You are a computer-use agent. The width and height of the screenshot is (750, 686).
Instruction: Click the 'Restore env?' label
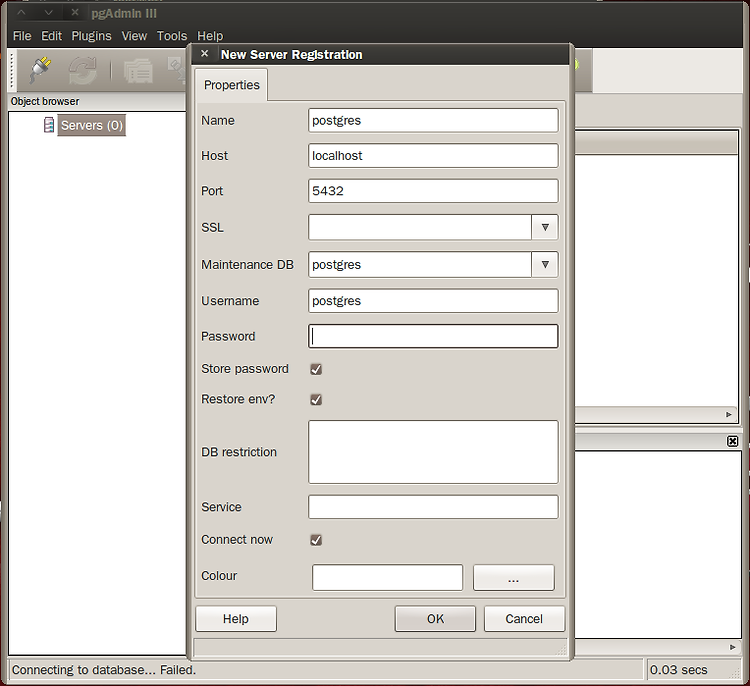point(238,399)
